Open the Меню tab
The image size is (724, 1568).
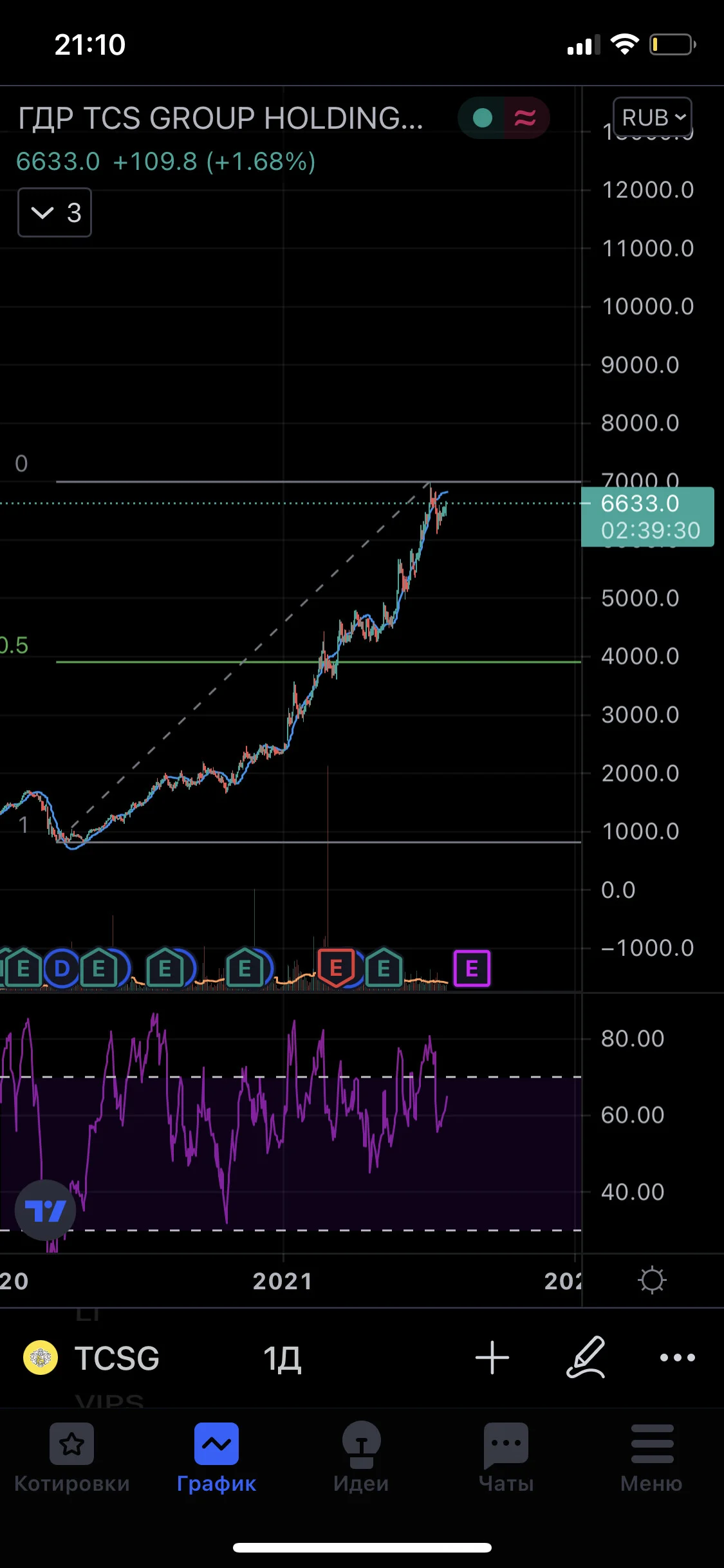(x=651, y=1458)
